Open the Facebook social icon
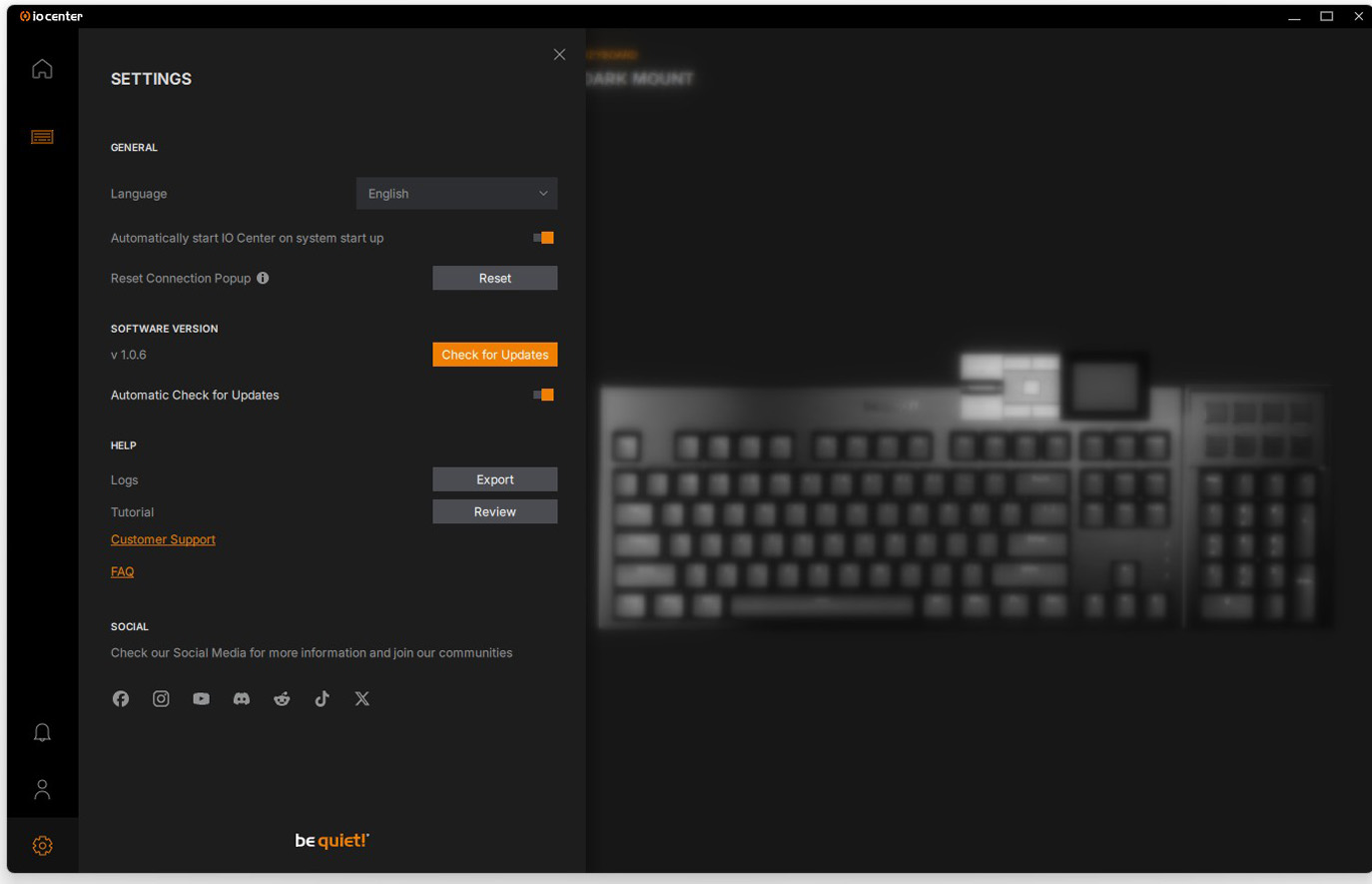 [x=121, y=699]
